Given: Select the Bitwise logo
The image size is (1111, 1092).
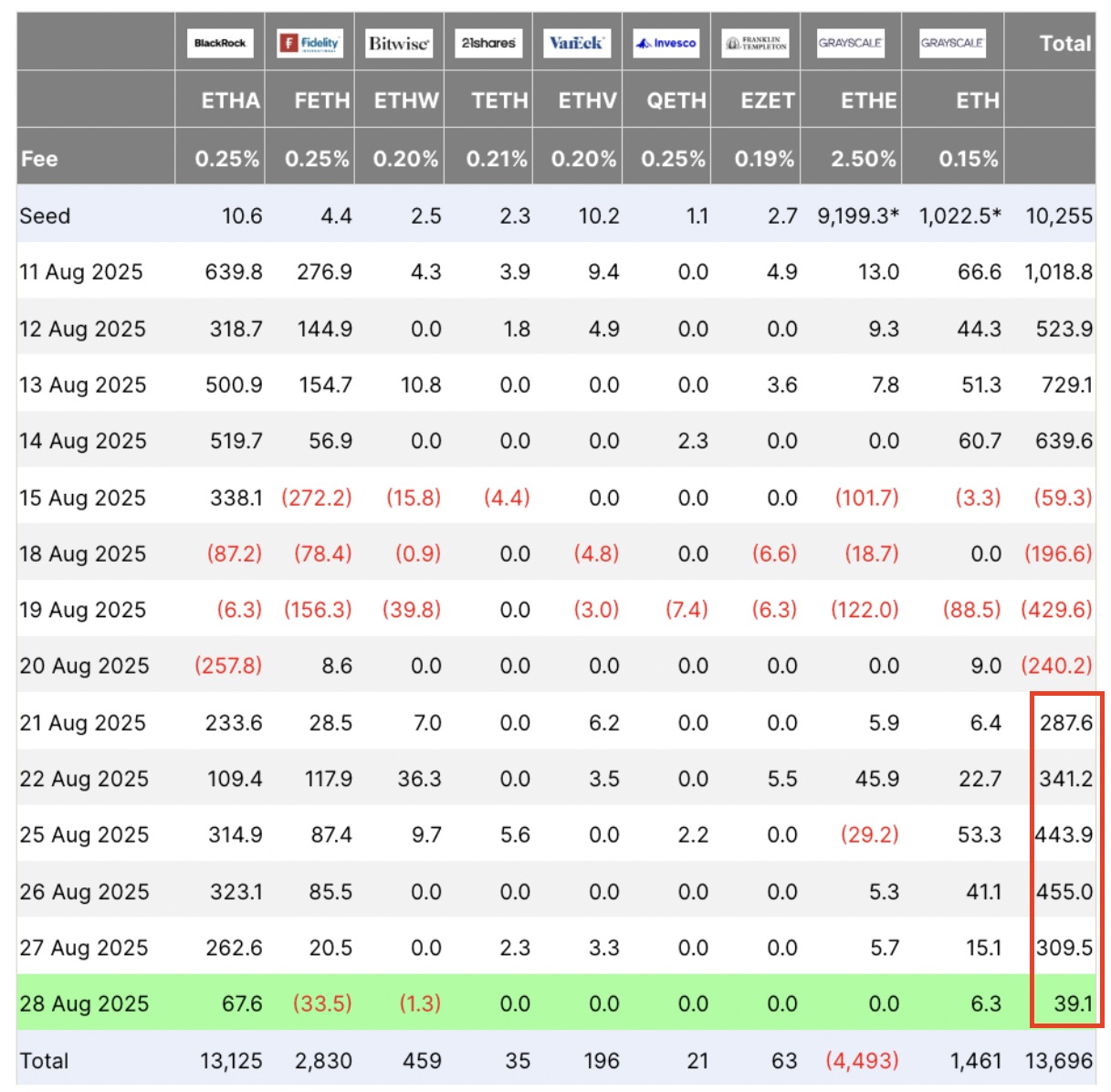Looking at the screenshot, I should click(398, 43).
